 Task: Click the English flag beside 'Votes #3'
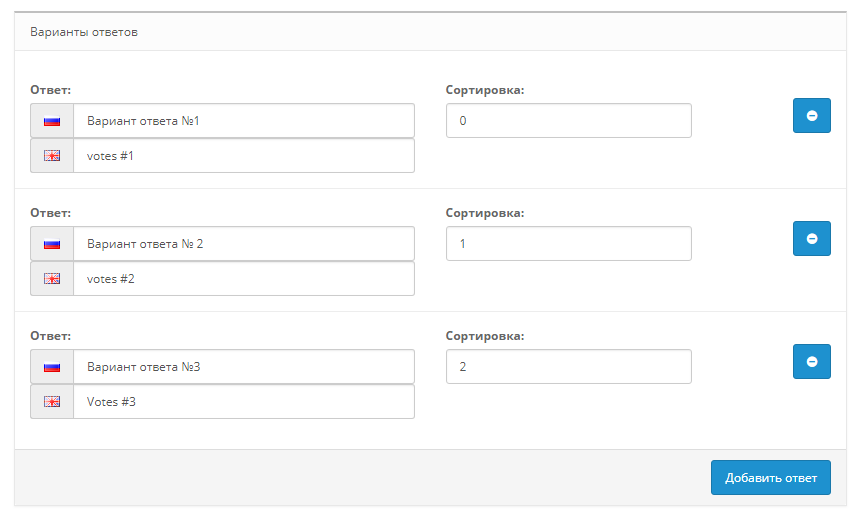52,402
